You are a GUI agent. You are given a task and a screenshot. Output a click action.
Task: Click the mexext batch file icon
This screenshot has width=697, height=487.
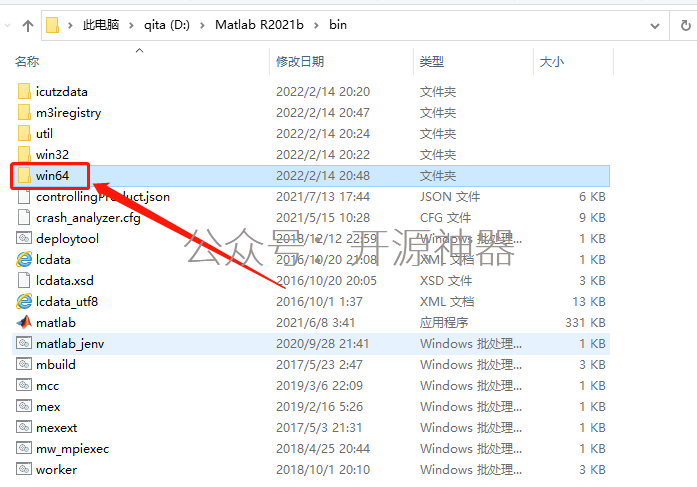(x=24, y=428)
